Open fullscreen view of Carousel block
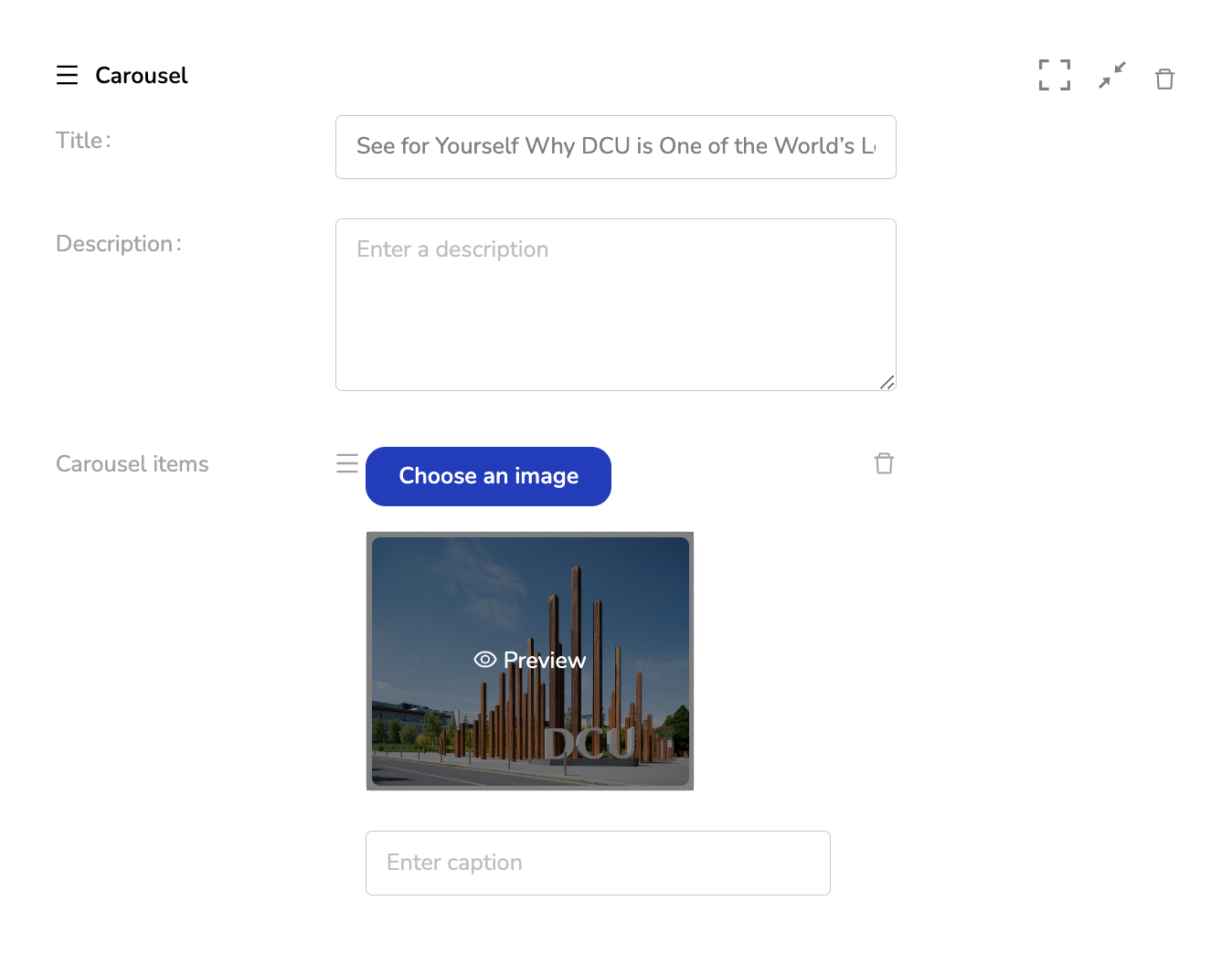The width and height of the screenshot is (1232, 954). pos(1054,75)
